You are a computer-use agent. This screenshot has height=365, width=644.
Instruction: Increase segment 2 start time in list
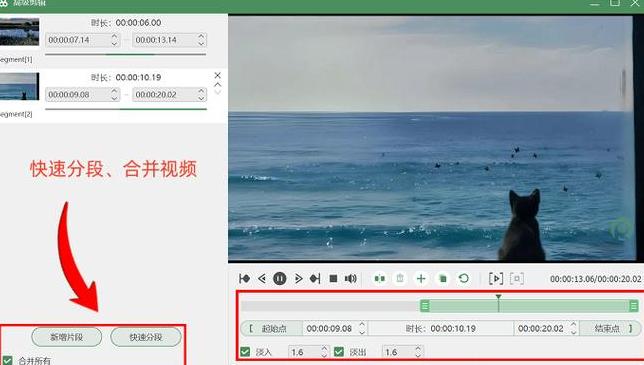(x=115, y=91)
